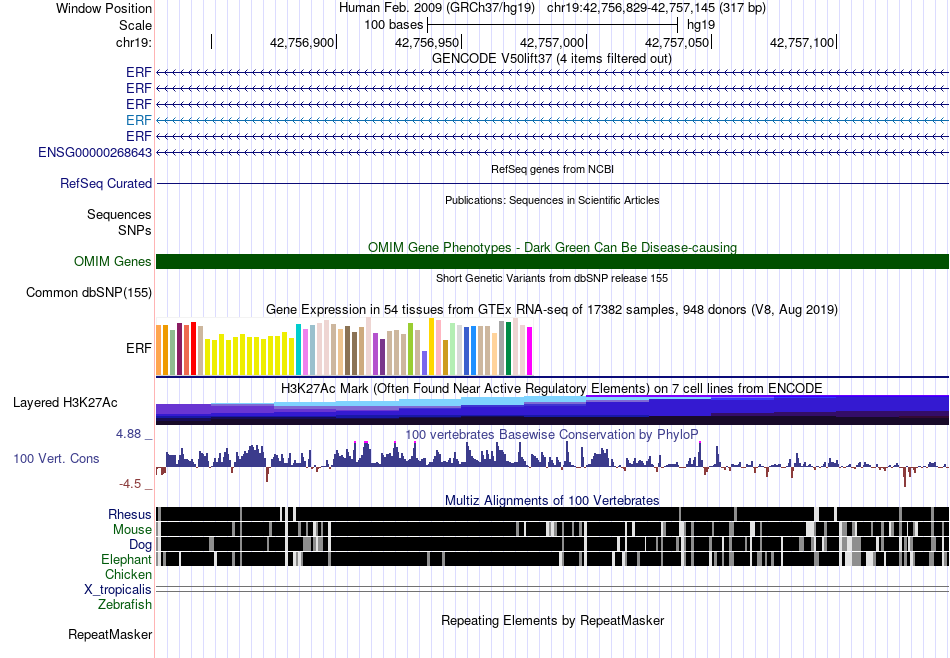Click the ERF label beside GTEx chart
Image resolution: width=950 pixels, height=658 pixels.
tap(139, 348)
